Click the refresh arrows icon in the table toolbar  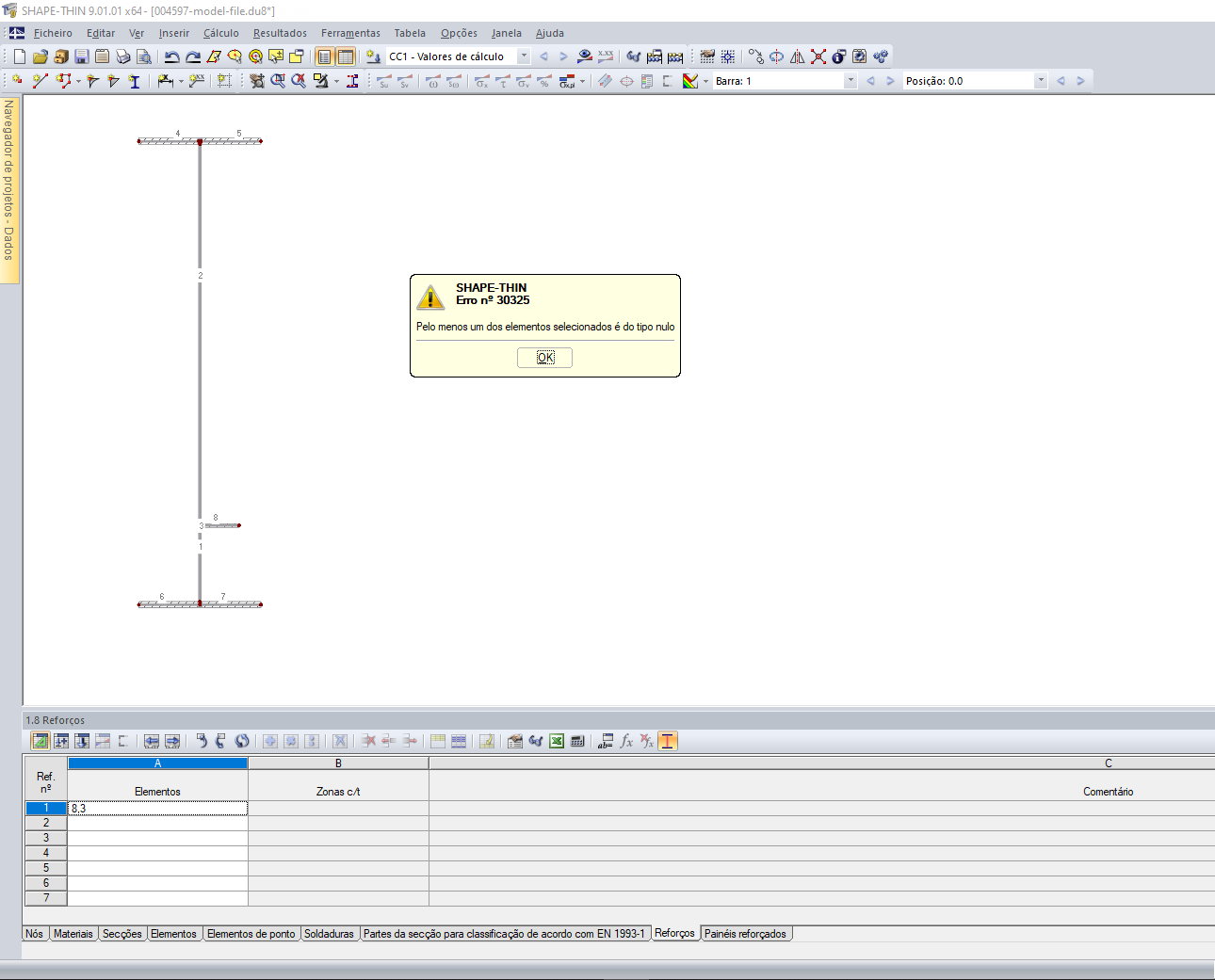click(x=242, y=741)
